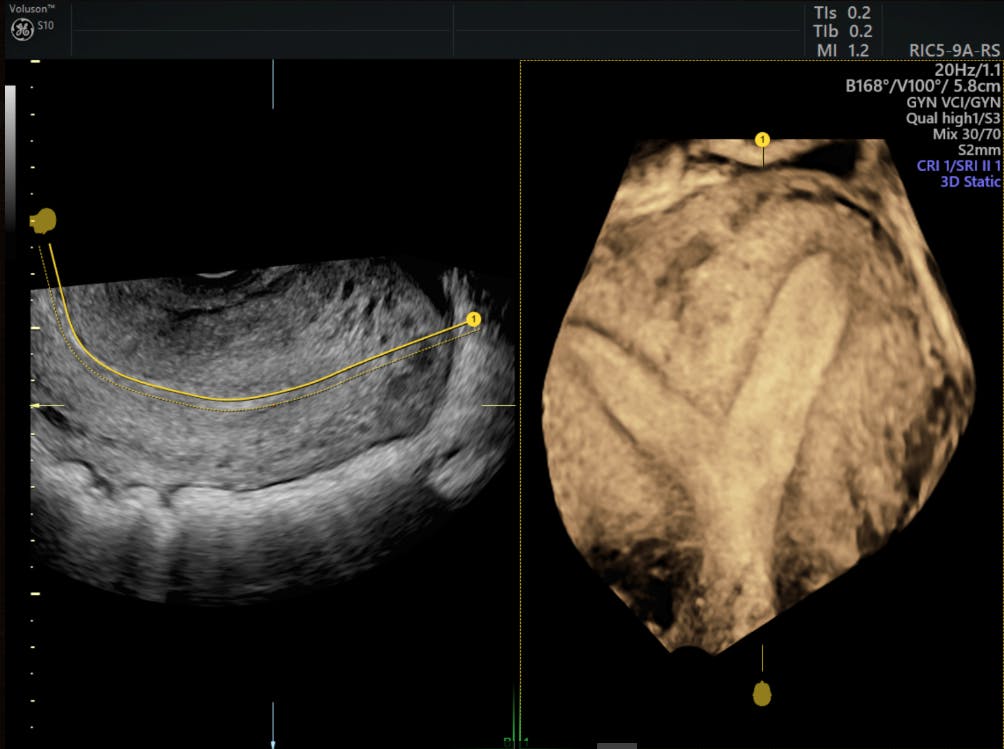Screen dimensions: 1004x749
Task: Select marker 1 above the 3D rendered image
Action: coord(763,139)
